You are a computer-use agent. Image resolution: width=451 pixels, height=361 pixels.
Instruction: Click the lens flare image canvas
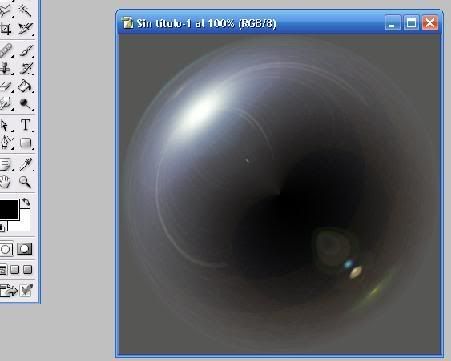[280, 194]
